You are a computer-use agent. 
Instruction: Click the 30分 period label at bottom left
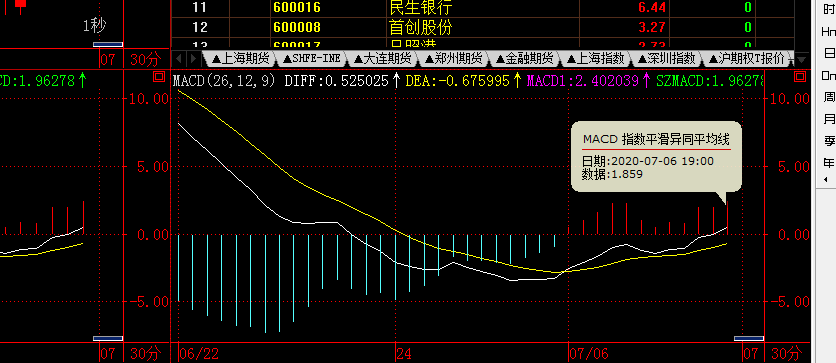coord(145,353)
